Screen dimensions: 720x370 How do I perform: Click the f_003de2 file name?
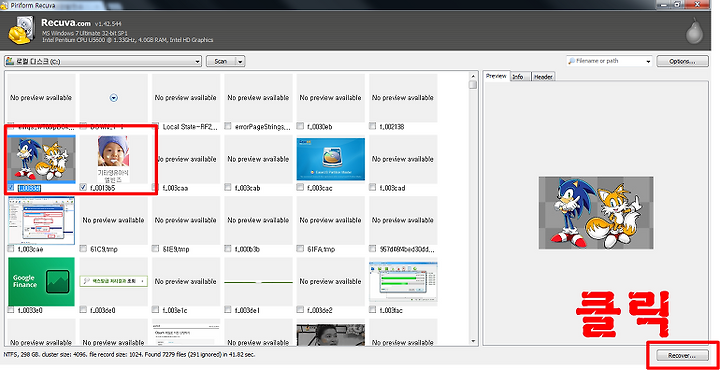coord(321,310)
